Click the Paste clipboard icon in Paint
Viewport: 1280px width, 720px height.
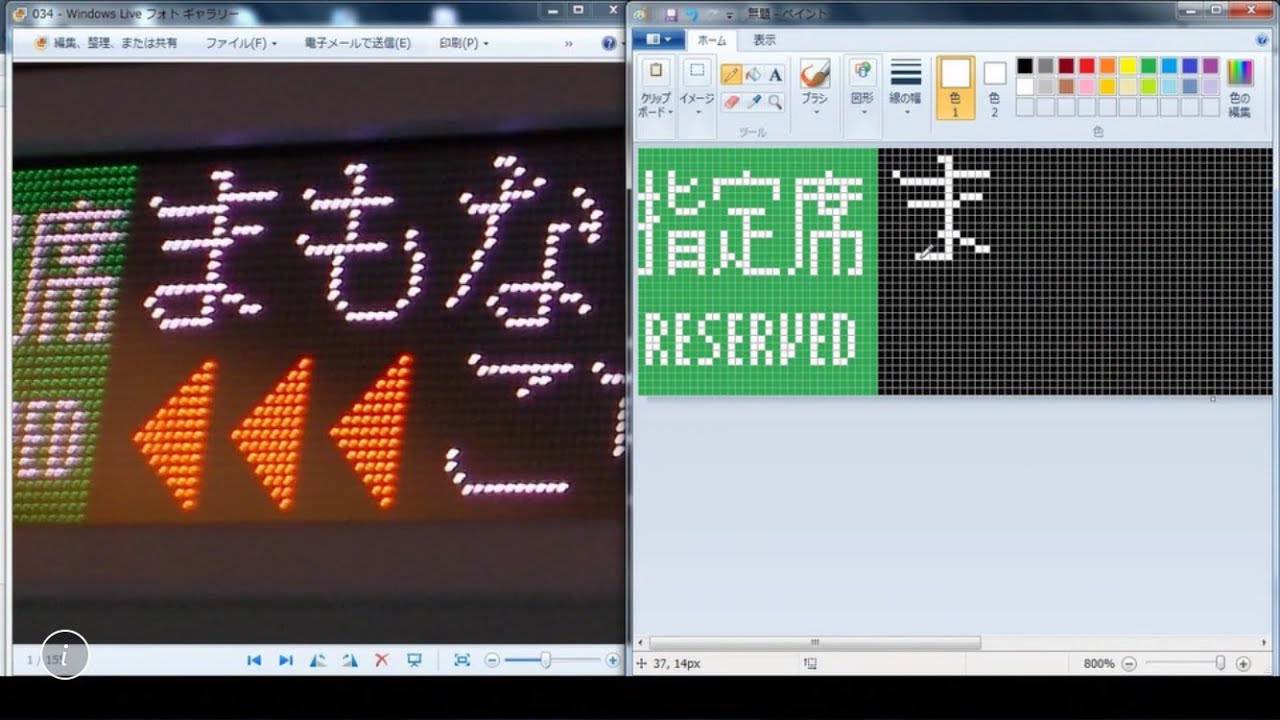click(x=656, y=72)
